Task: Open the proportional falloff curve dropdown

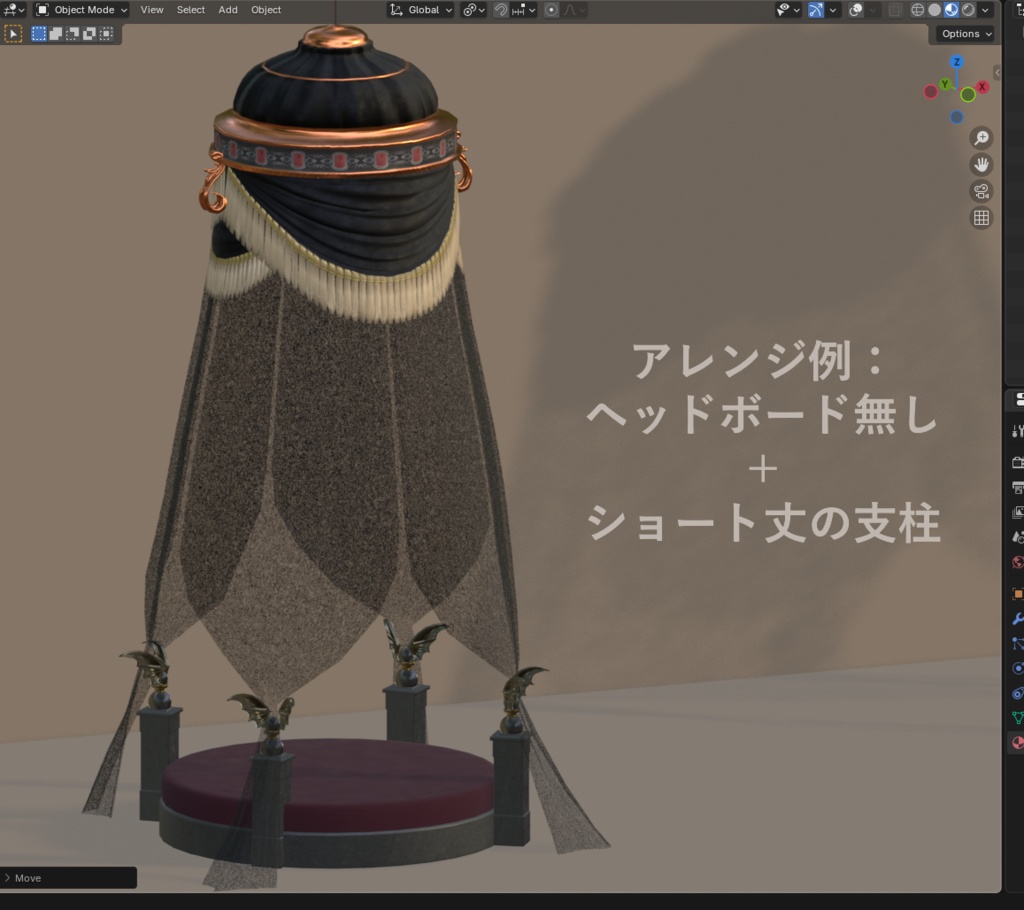Action: 574,10
